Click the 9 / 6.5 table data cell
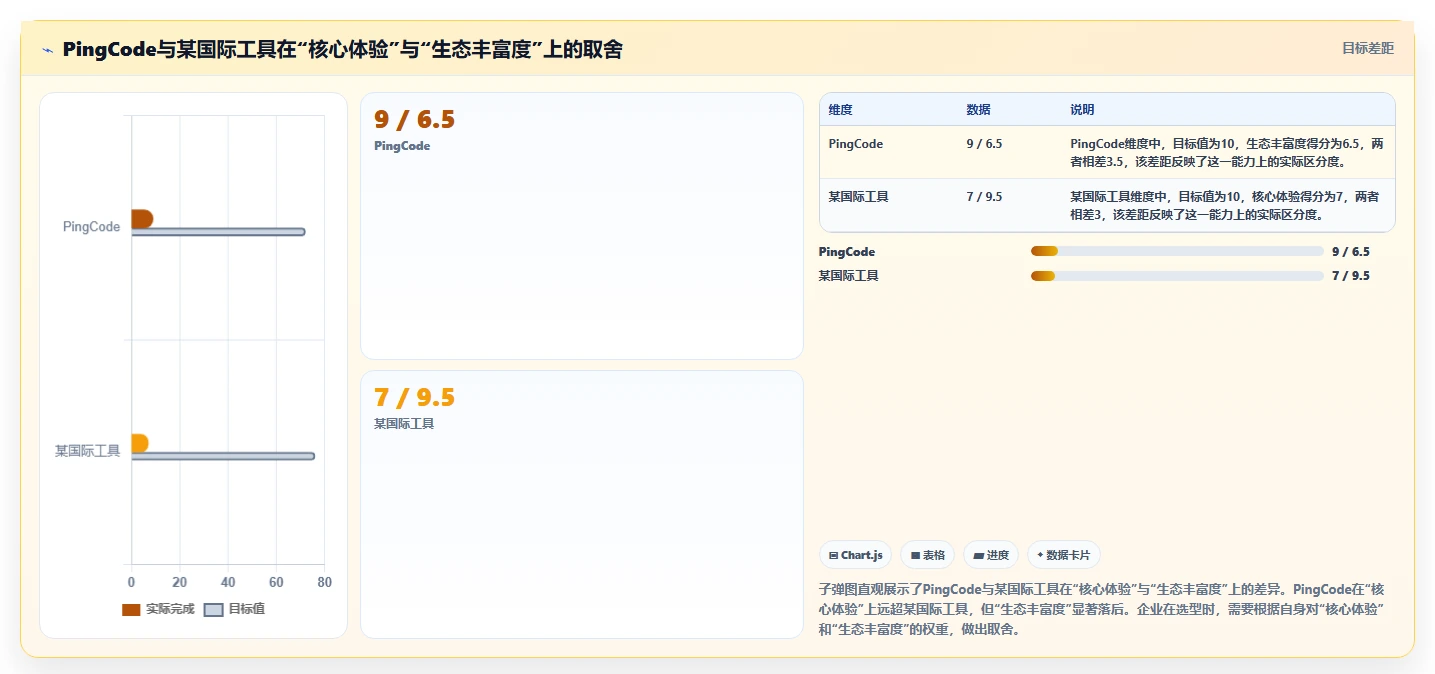Screen dimensions: 1435x674 point(984,144)
